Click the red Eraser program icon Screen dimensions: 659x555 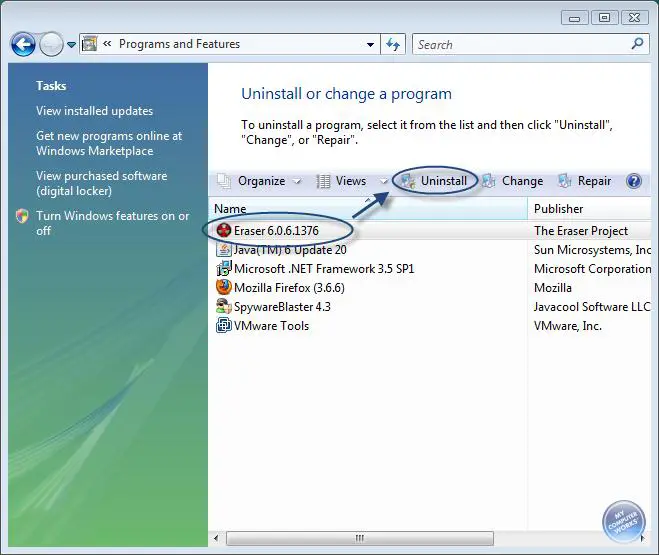[x=224, y=230]
